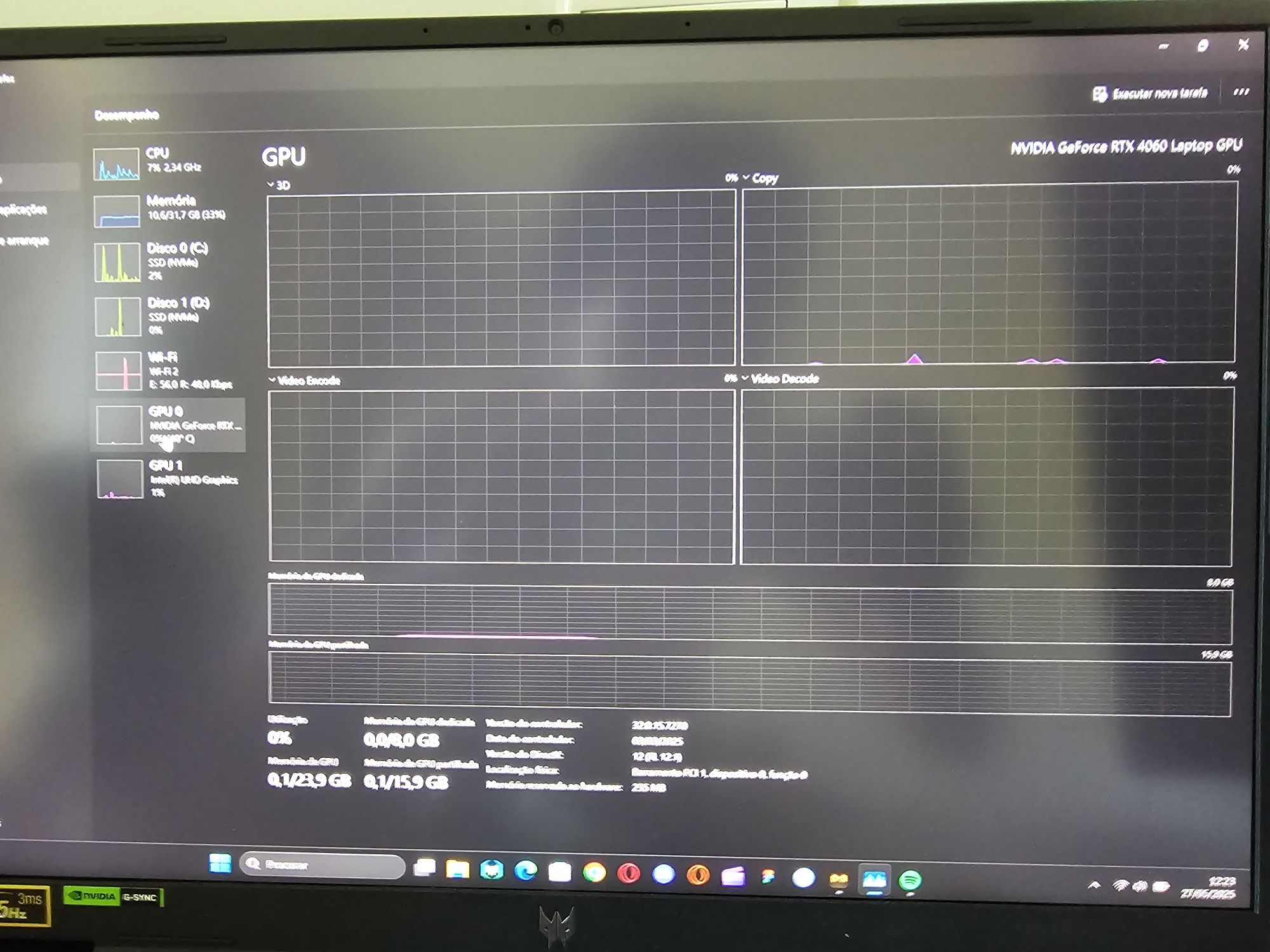Screen dimensions: 1270x952
Task: Click the large GPU heading
Action: 283,157
